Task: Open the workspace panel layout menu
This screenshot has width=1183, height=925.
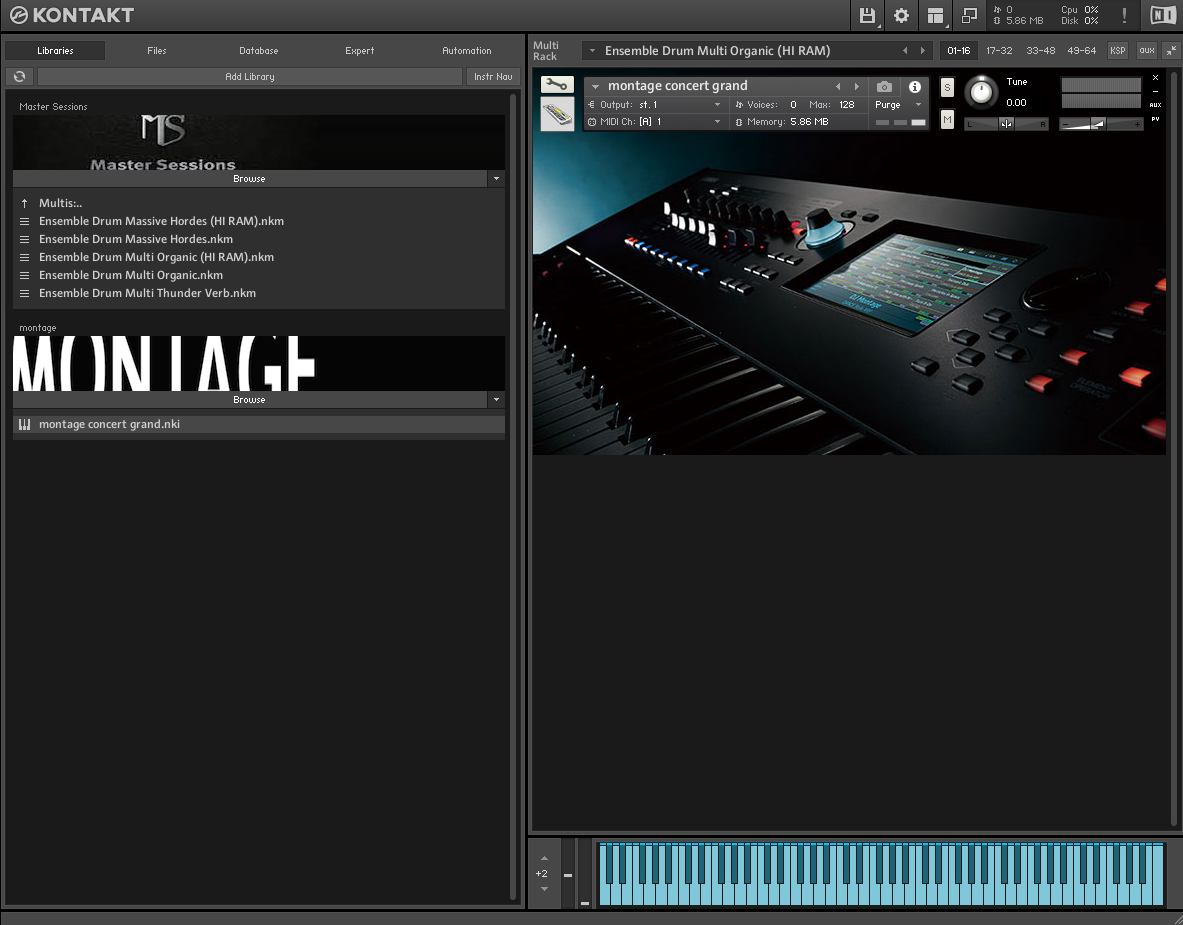Action: (x=936, y=15)
